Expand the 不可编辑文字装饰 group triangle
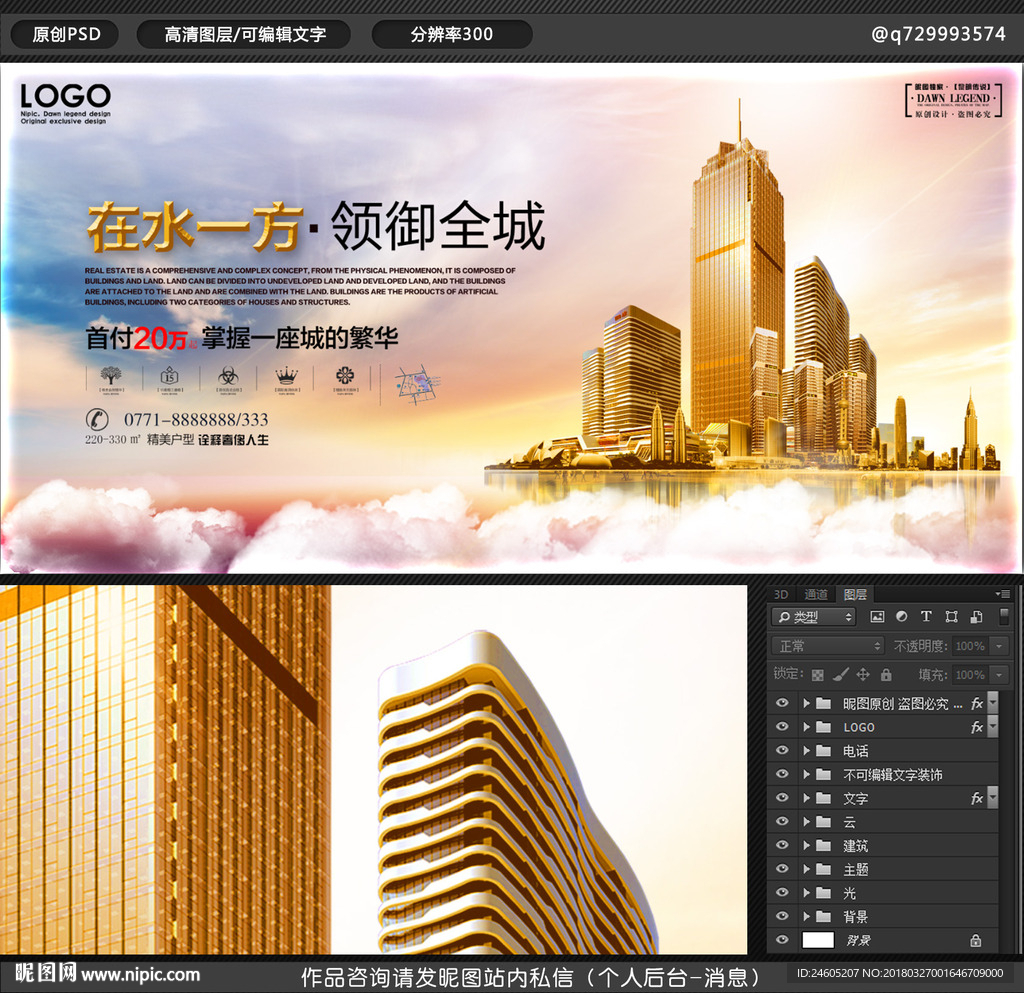The width and height of the screenshot is (1024, 993). pyautogui.click(x=807, y=774)
